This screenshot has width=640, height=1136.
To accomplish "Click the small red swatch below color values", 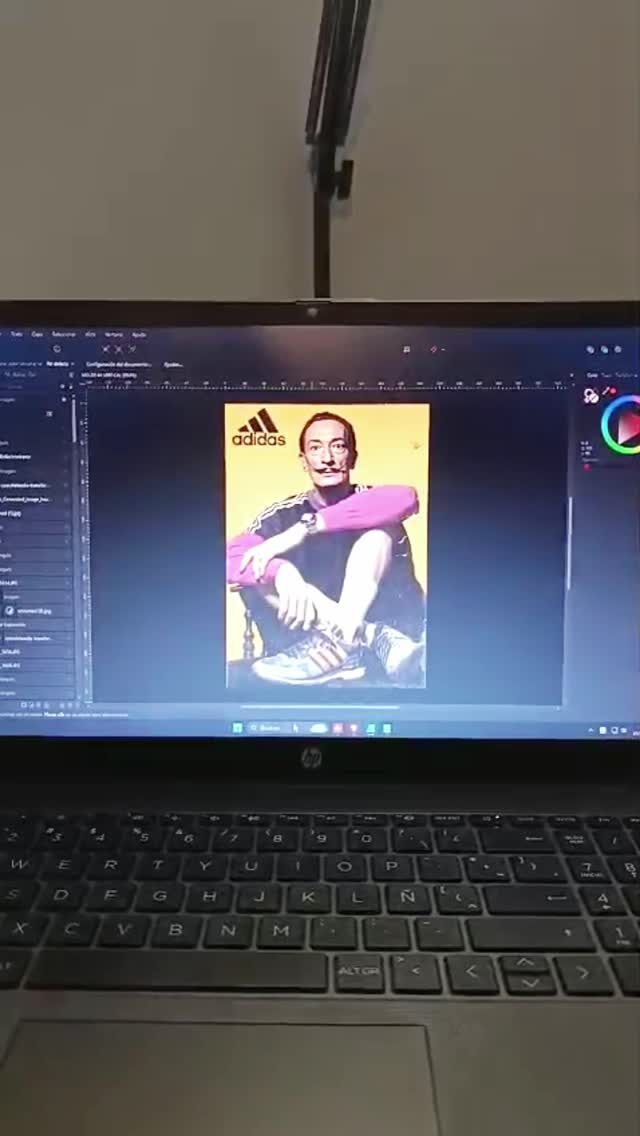I will 586,467.
